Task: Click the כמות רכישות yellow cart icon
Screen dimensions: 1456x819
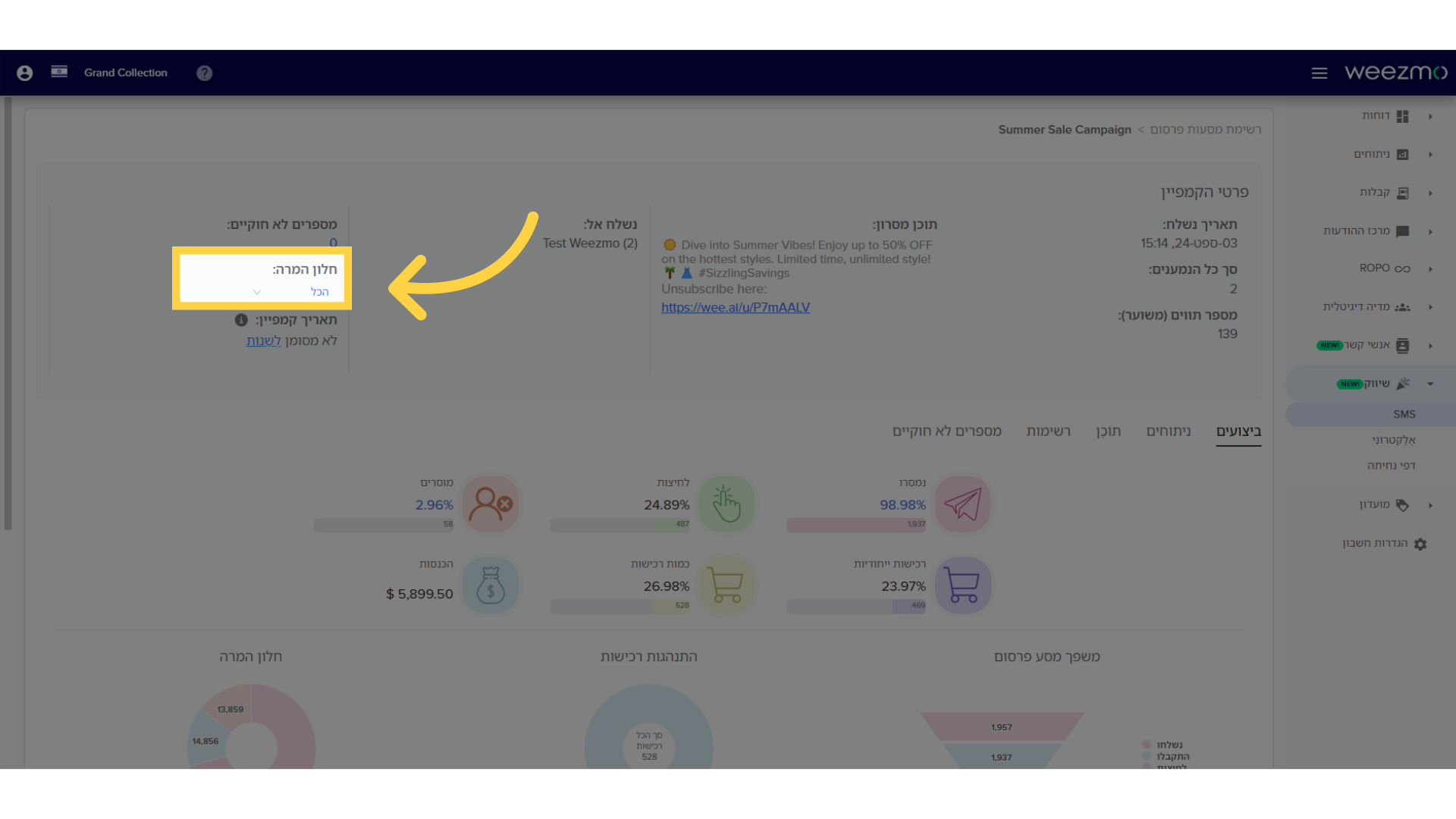Action: coord(726,585)
